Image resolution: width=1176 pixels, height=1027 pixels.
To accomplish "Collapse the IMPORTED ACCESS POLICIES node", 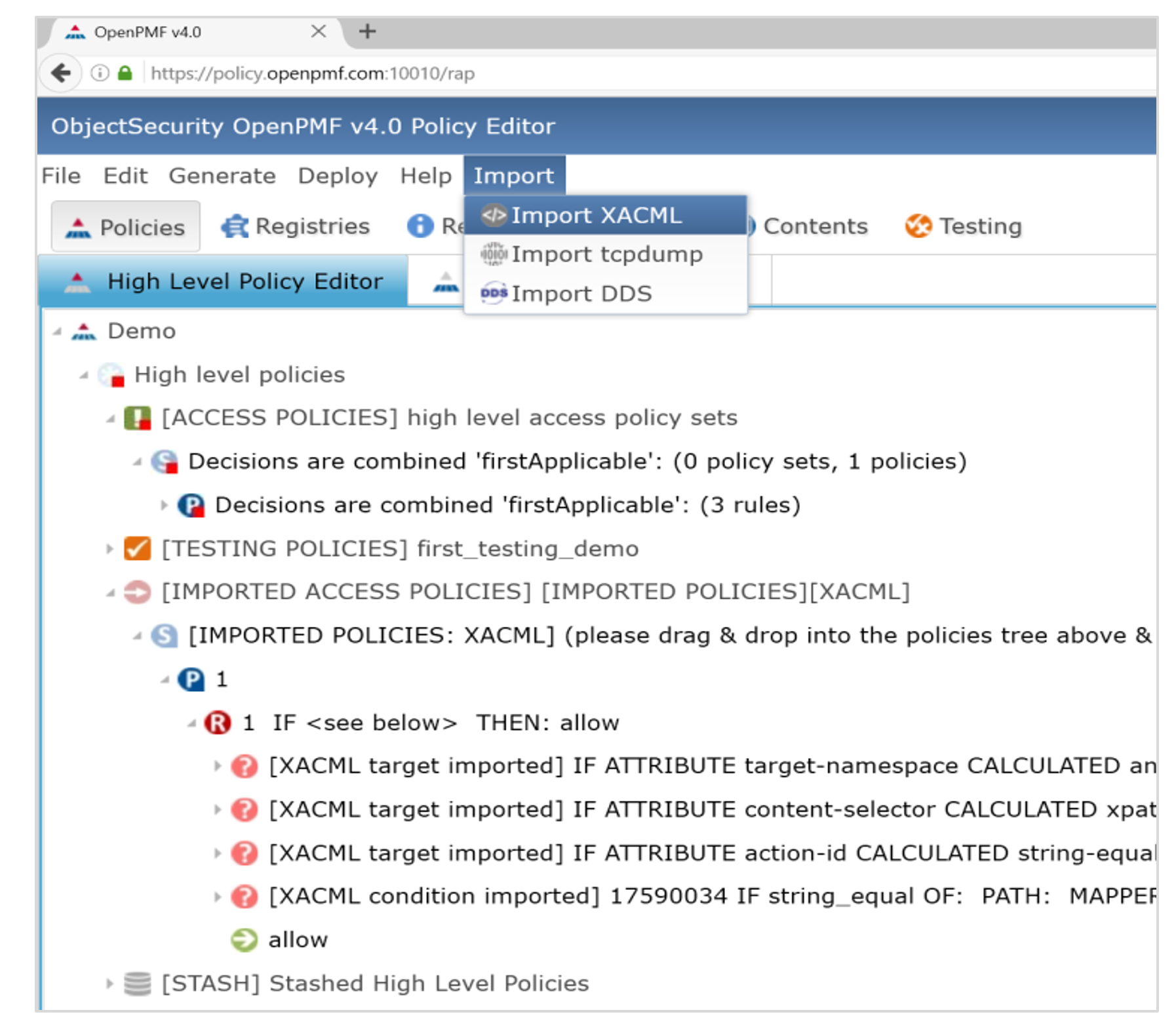I will [111, 593].
